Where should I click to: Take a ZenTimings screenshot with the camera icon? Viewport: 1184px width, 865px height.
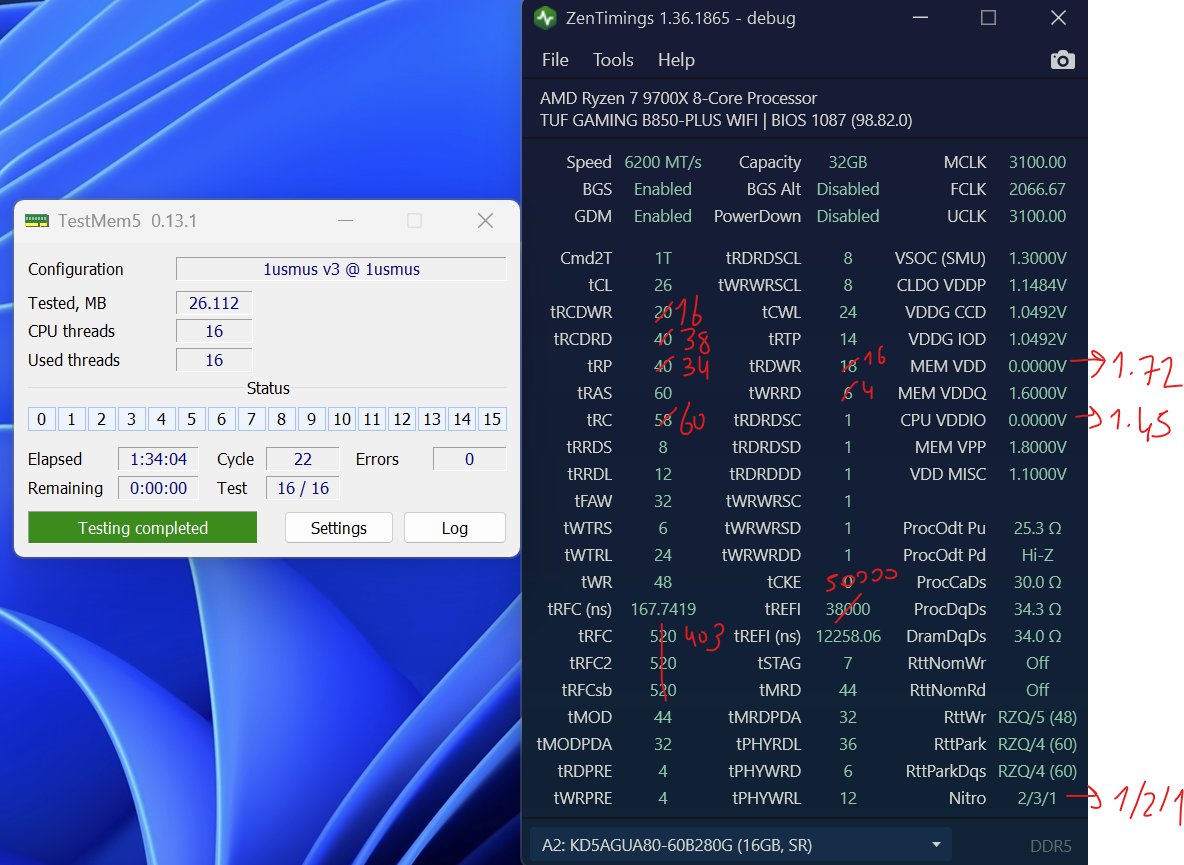(1062, 60)
